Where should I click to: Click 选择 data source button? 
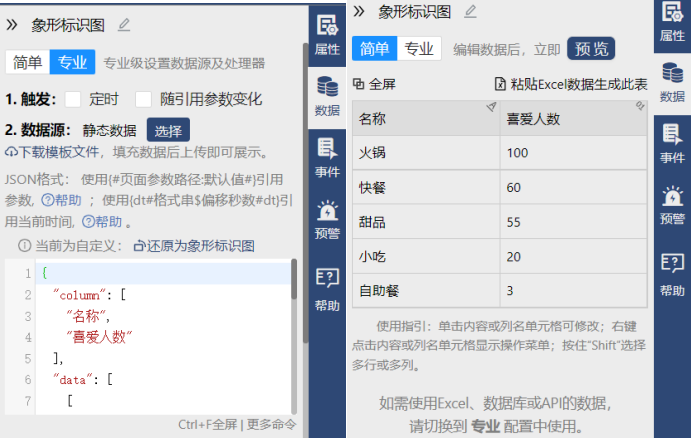168,130
